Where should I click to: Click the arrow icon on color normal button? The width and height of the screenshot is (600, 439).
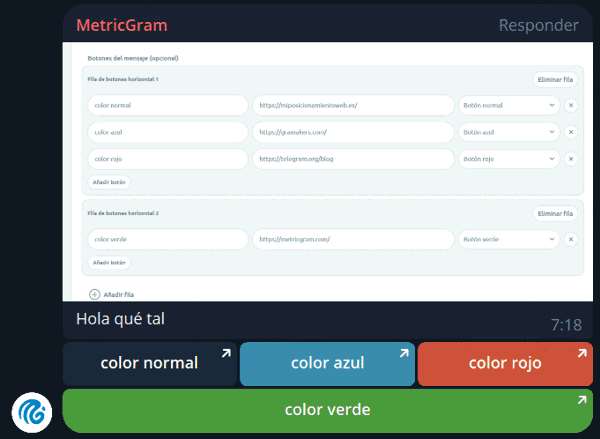click(226, 353)
